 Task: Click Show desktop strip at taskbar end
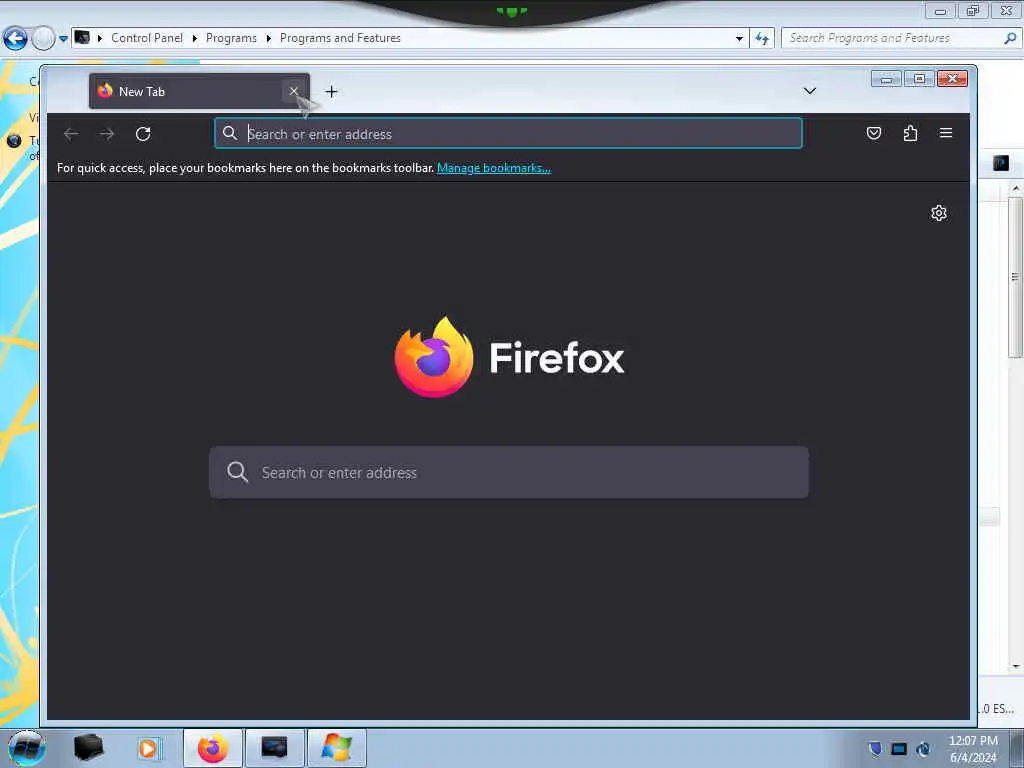pyautogui.click(x=1017, y=748)
